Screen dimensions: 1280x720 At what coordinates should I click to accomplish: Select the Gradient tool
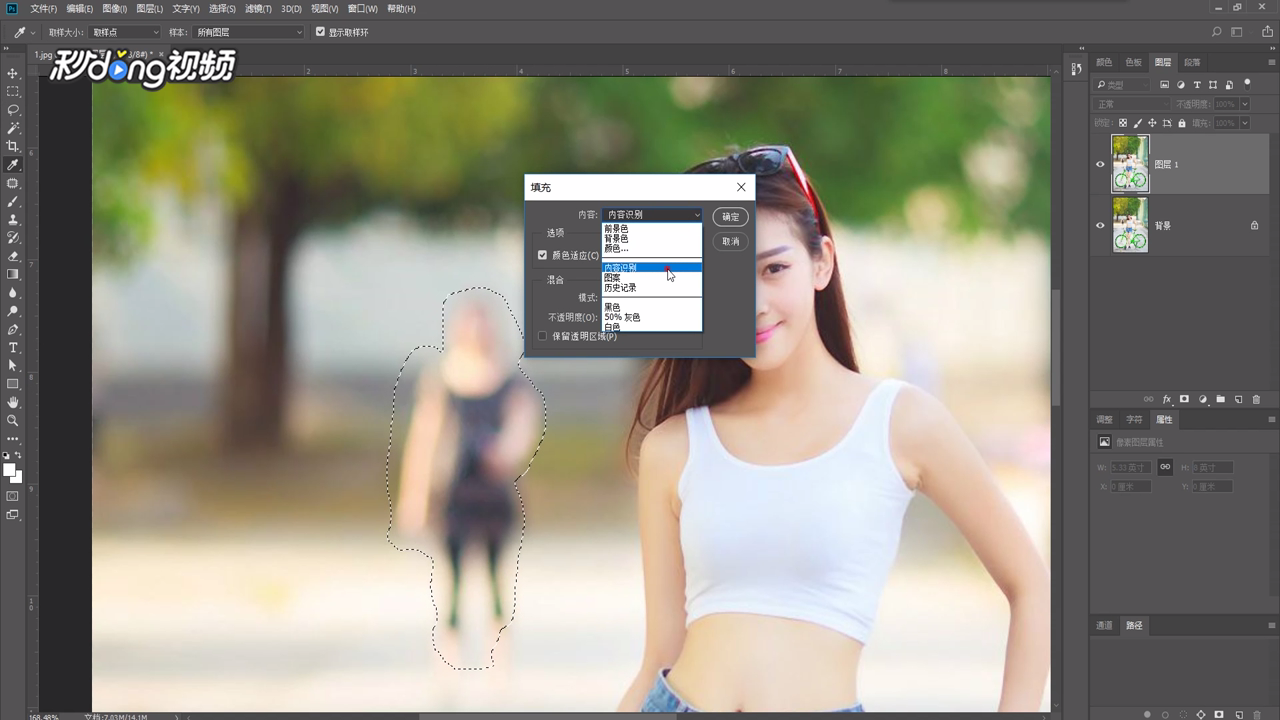[x=13, y=274]
